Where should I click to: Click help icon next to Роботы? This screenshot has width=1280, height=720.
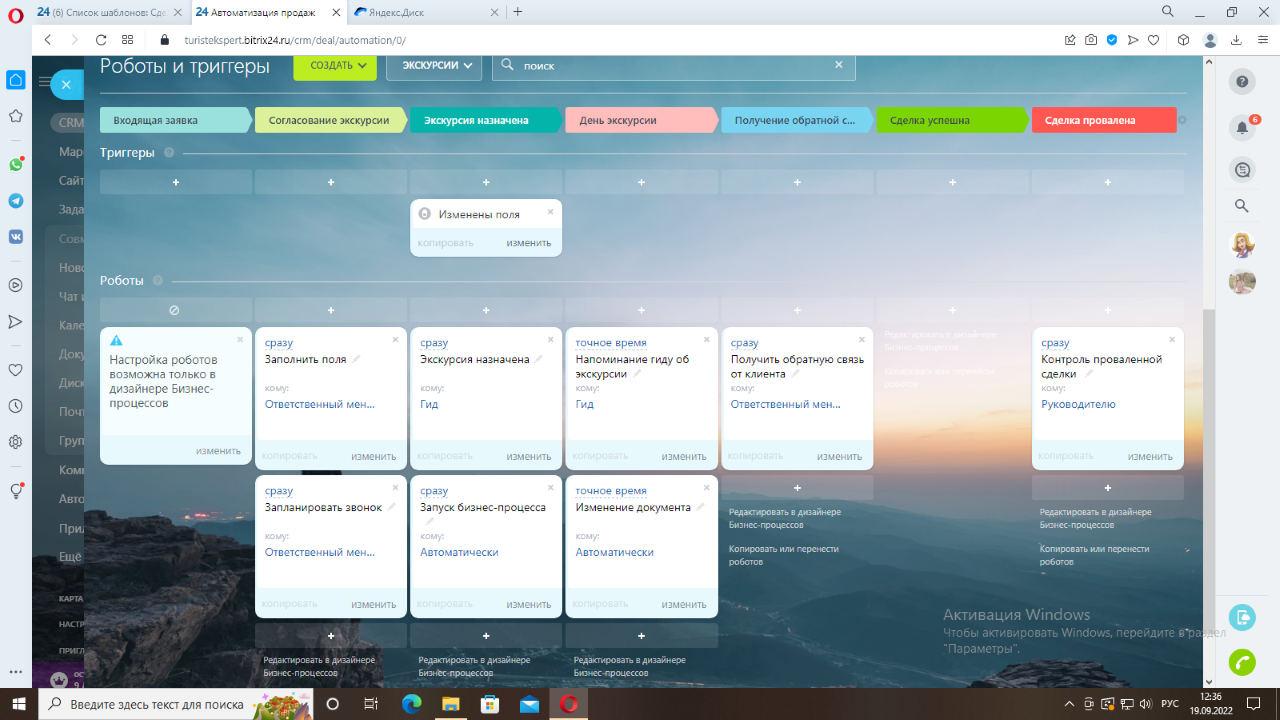pyautogui.click(x=158, y=281)
